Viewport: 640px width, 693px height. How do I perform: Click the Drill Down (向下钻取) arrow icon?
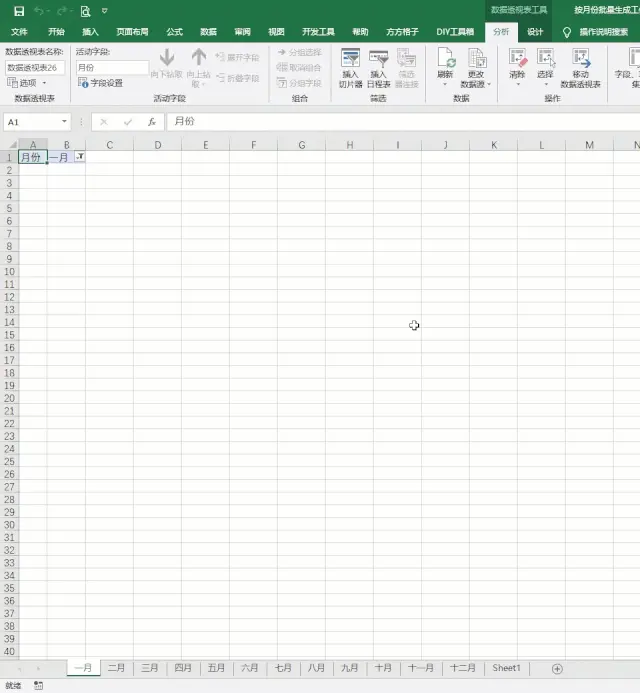tap(167, 58)
